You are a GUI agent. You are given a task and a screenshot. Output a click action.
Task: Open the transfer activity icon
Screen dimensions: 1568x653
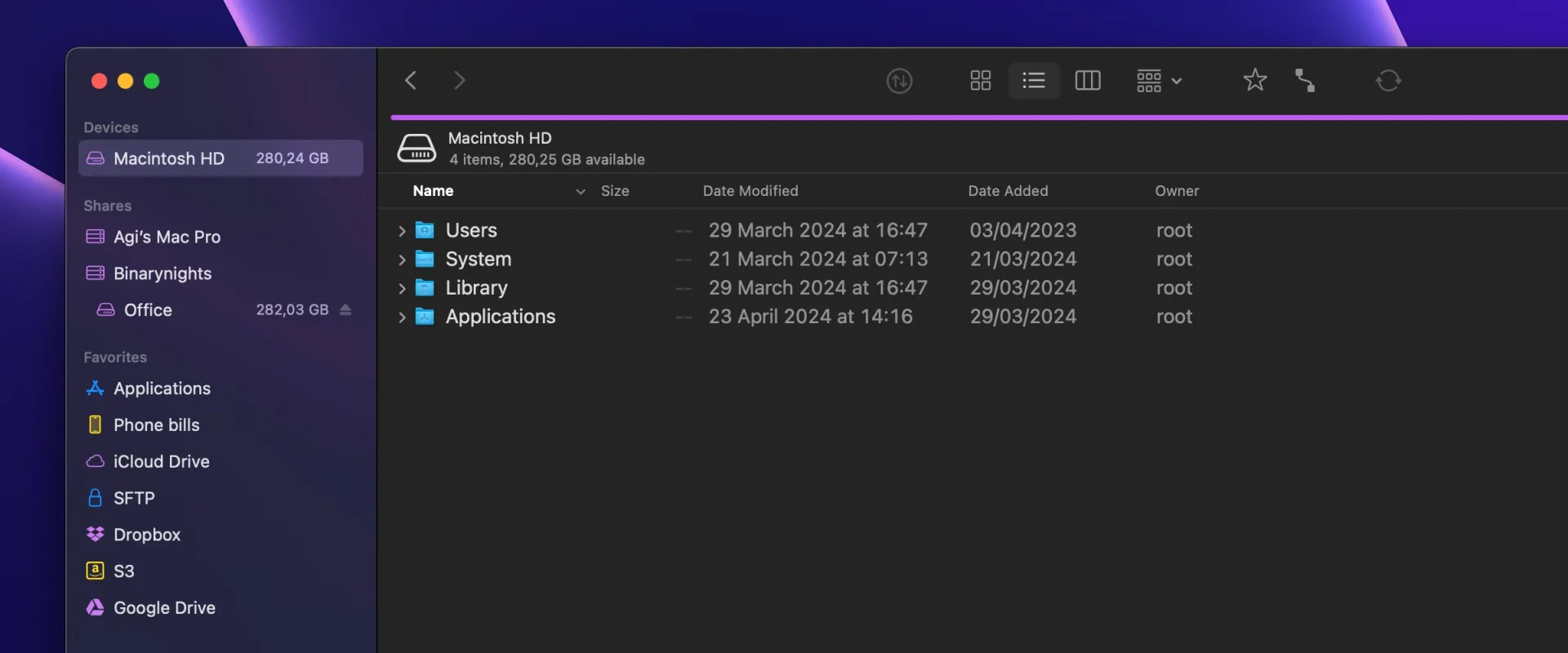pyautogui.click(x=899, y=81)
